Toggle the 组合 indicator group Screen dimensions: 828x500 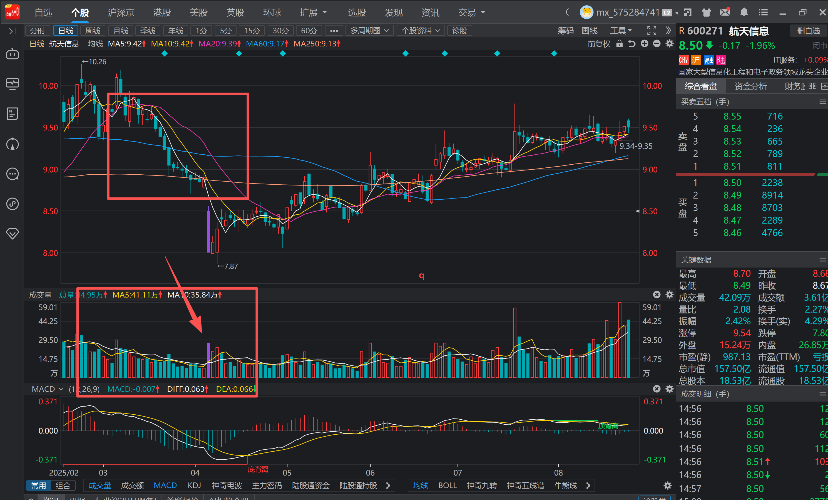[x=62, y=485]
